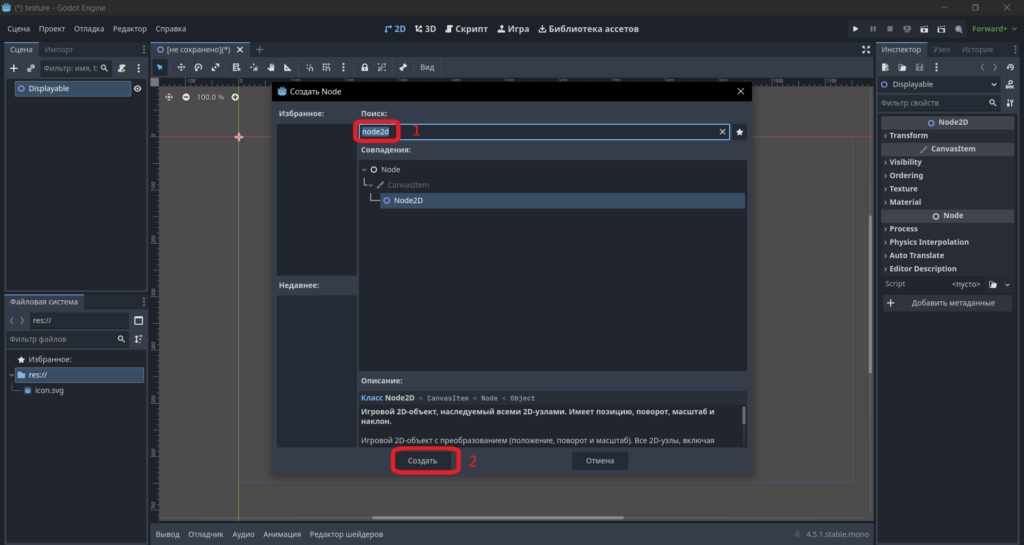Zoom out the canvas with minus icon
1024x545 pixels.
coord(186,97)
